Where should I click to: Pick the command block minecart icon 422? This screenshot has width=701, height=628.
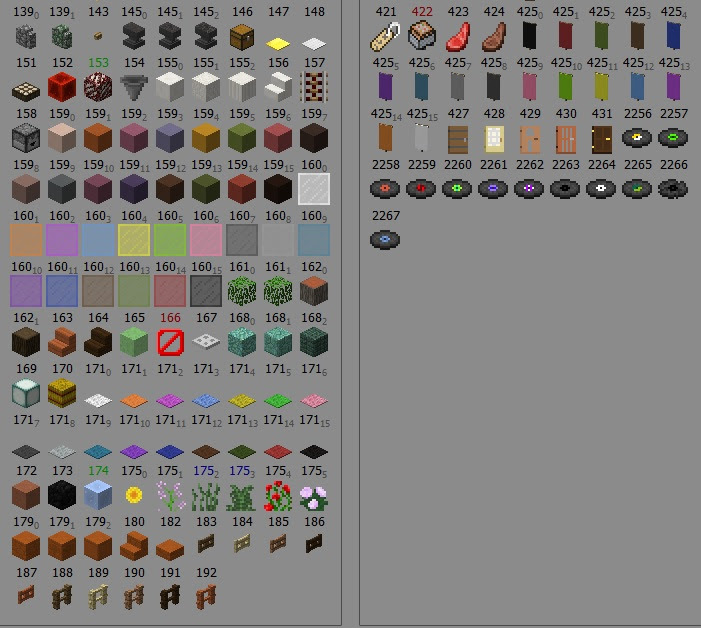[422, 36]
